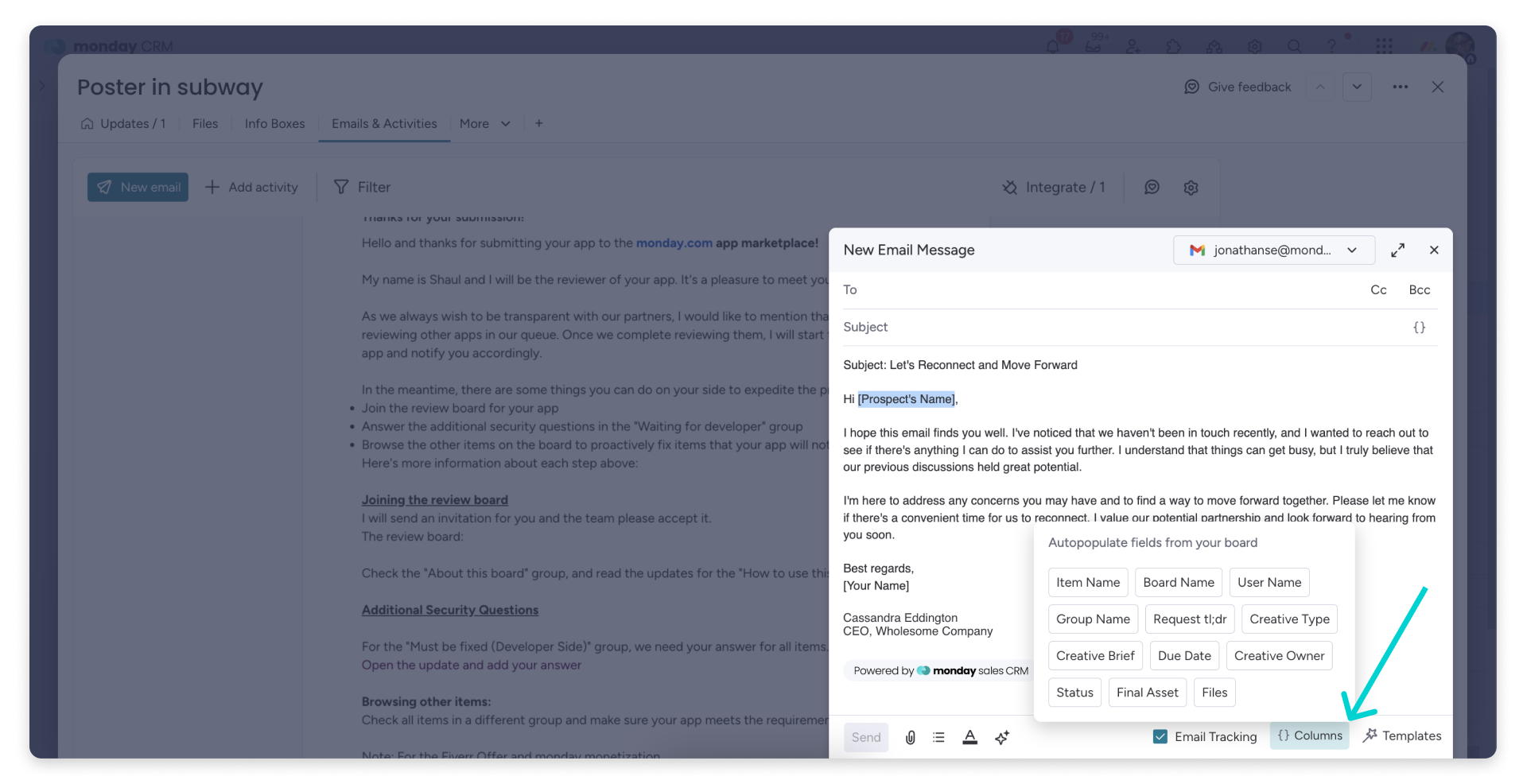This screenshot has width=1527, height=784.
Task: Go to next item with down chevron
Action: click(1357, 87)
